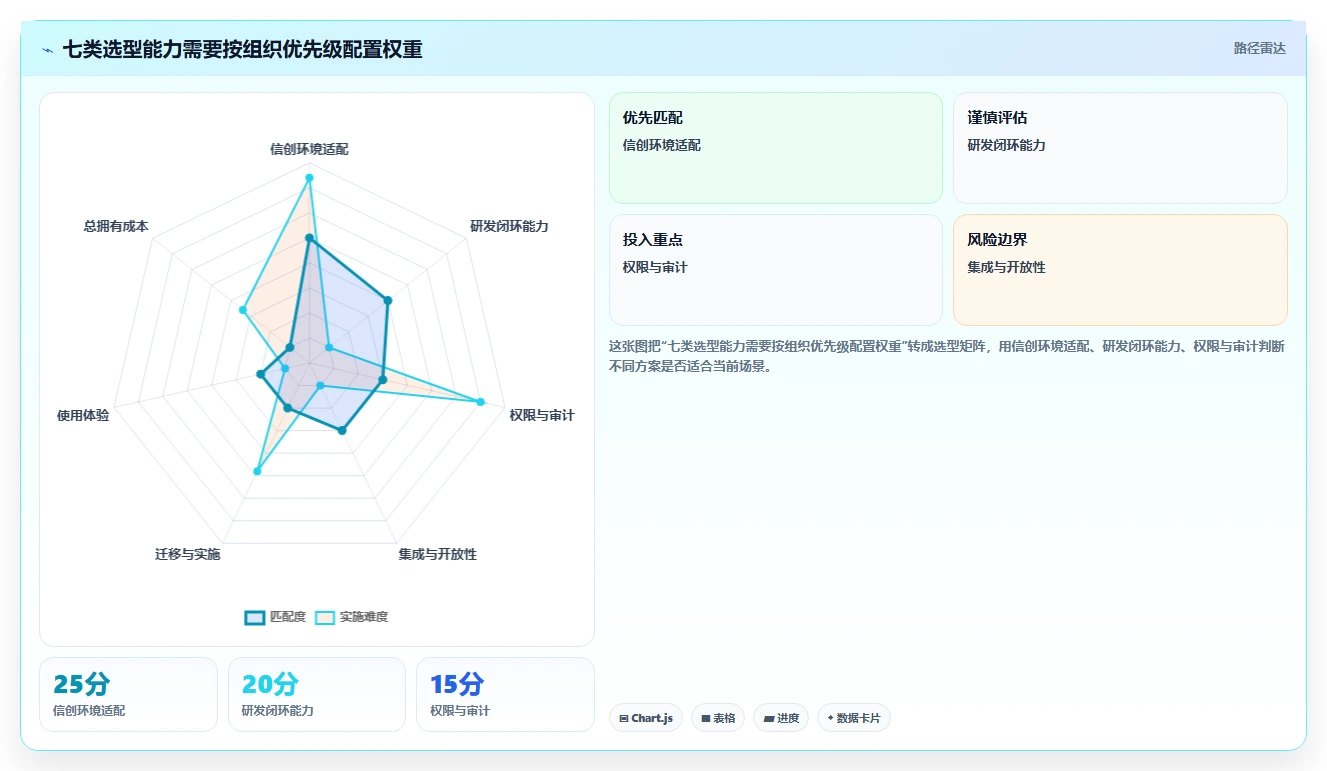1327x771 pixels.
Task: Click the Chart.js tag pill
Action: pyautogui.click(x=645, y=718)
